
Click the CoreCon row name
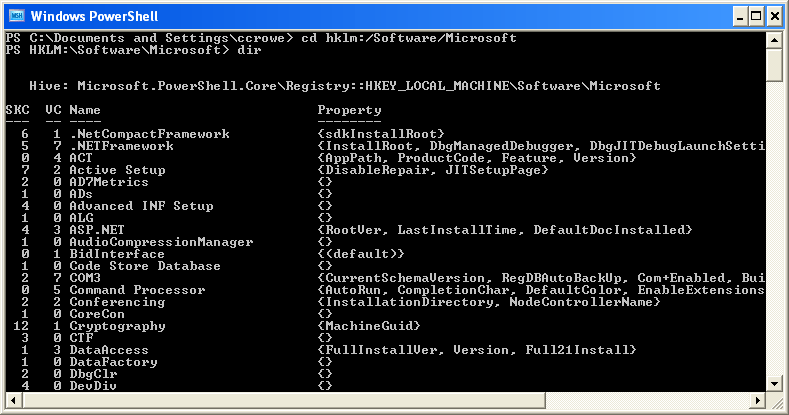tap(97, 314)
